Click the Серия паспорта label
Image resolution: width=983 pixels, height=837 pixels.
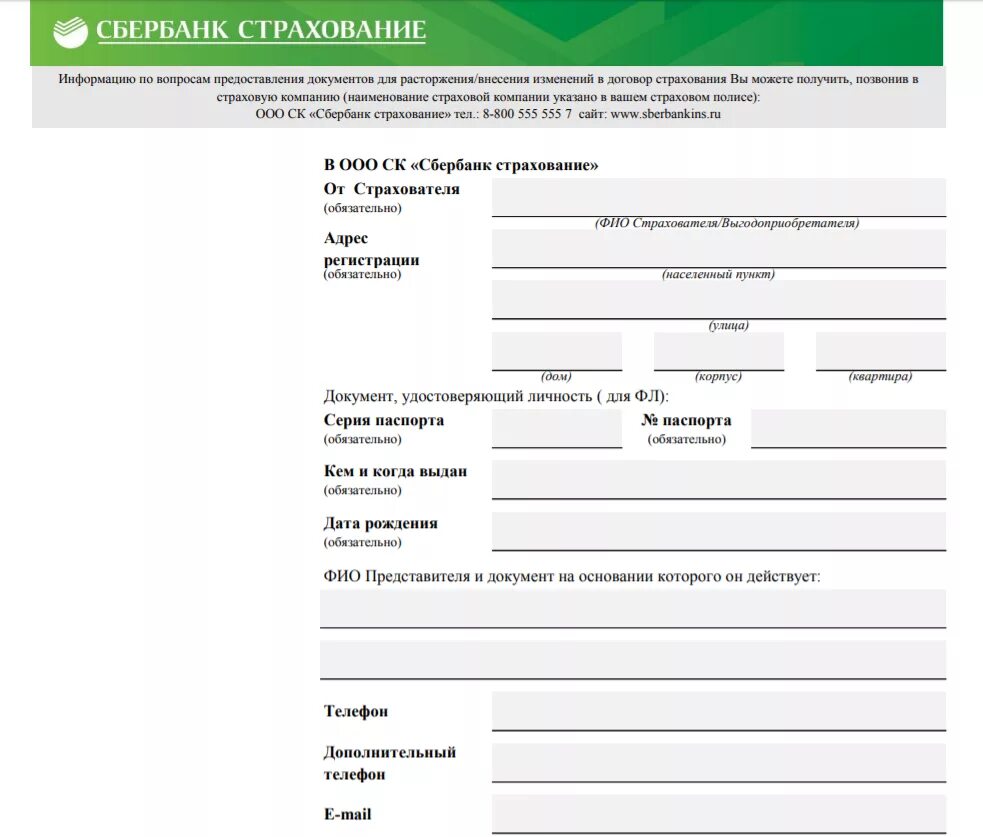coord(384,420)
